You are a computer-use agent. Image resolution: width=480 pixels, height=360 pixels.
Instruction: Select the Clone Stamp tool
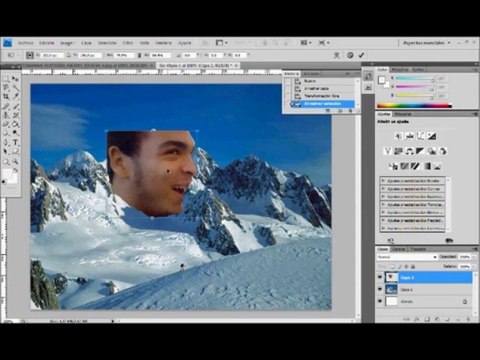pos(6,115)
